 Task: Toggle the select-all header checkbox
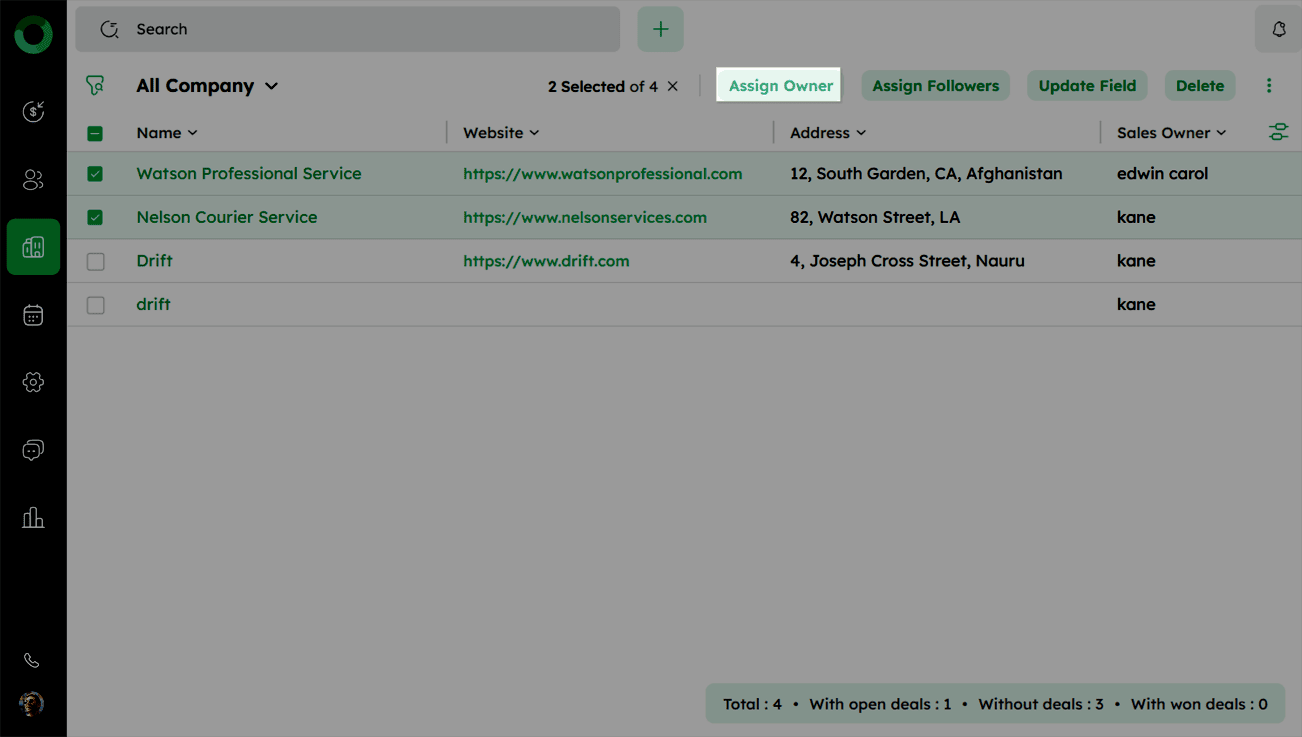click(95, 133)
